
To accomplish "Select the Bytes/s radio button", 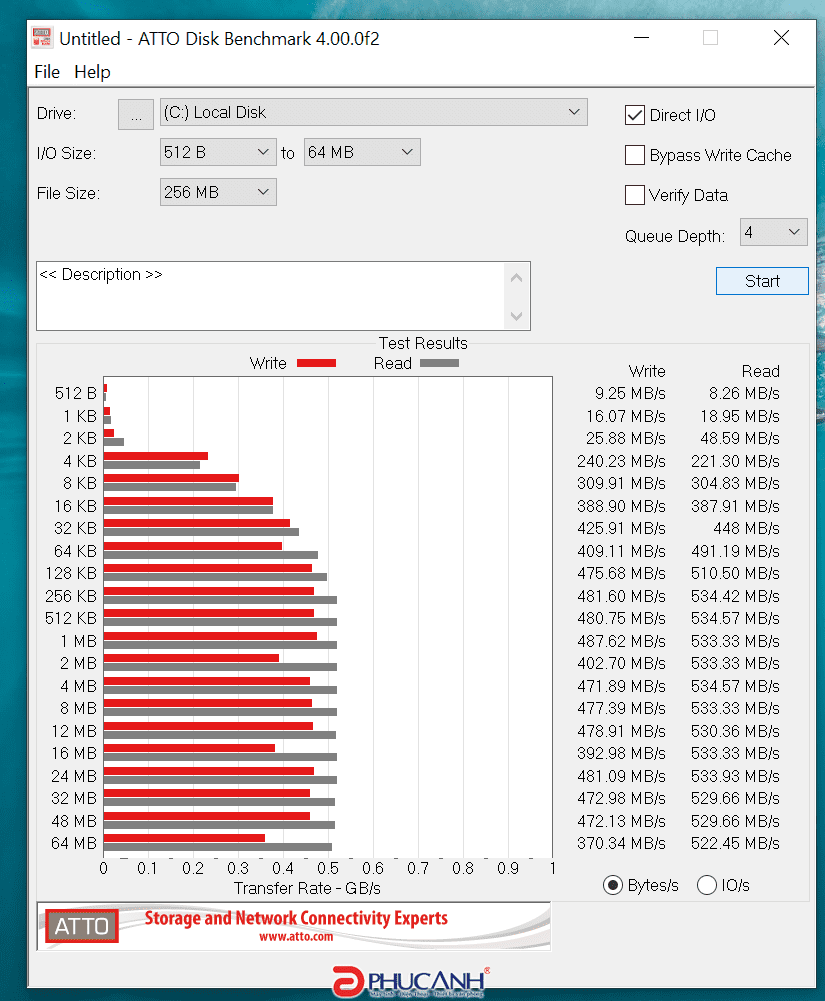I will point(613,885).
